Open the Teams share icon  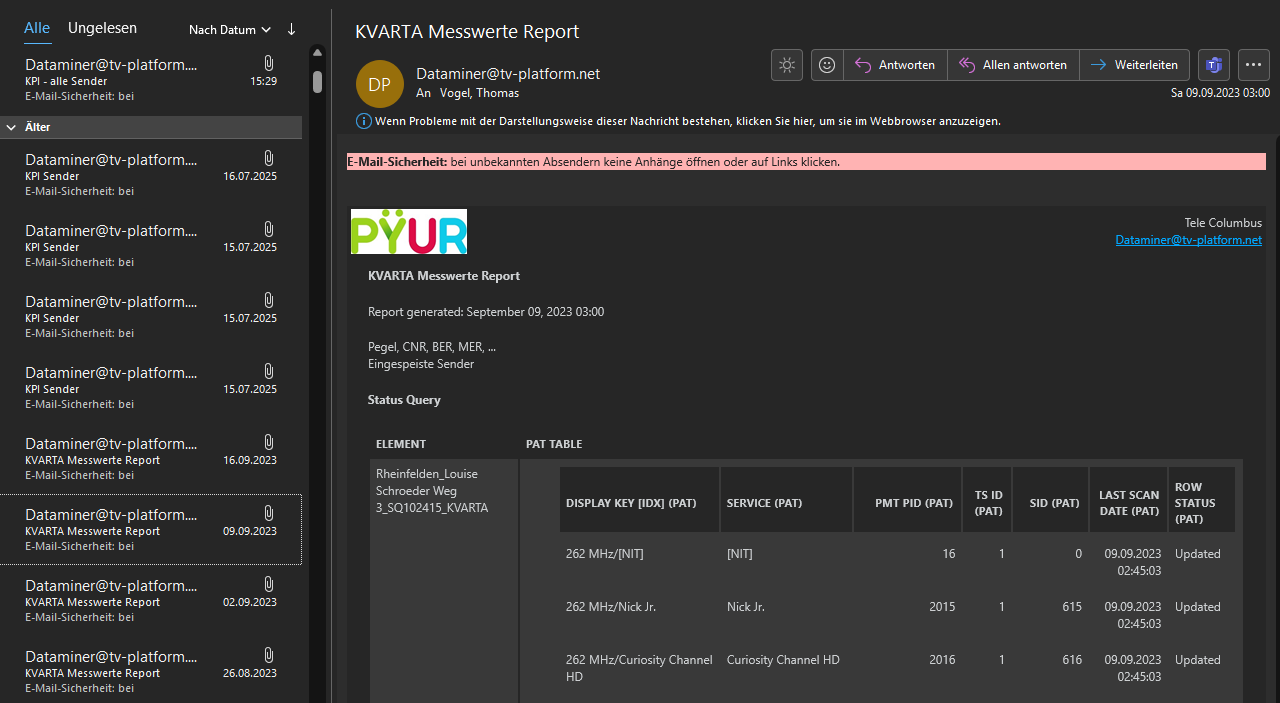coord(1214,65)
